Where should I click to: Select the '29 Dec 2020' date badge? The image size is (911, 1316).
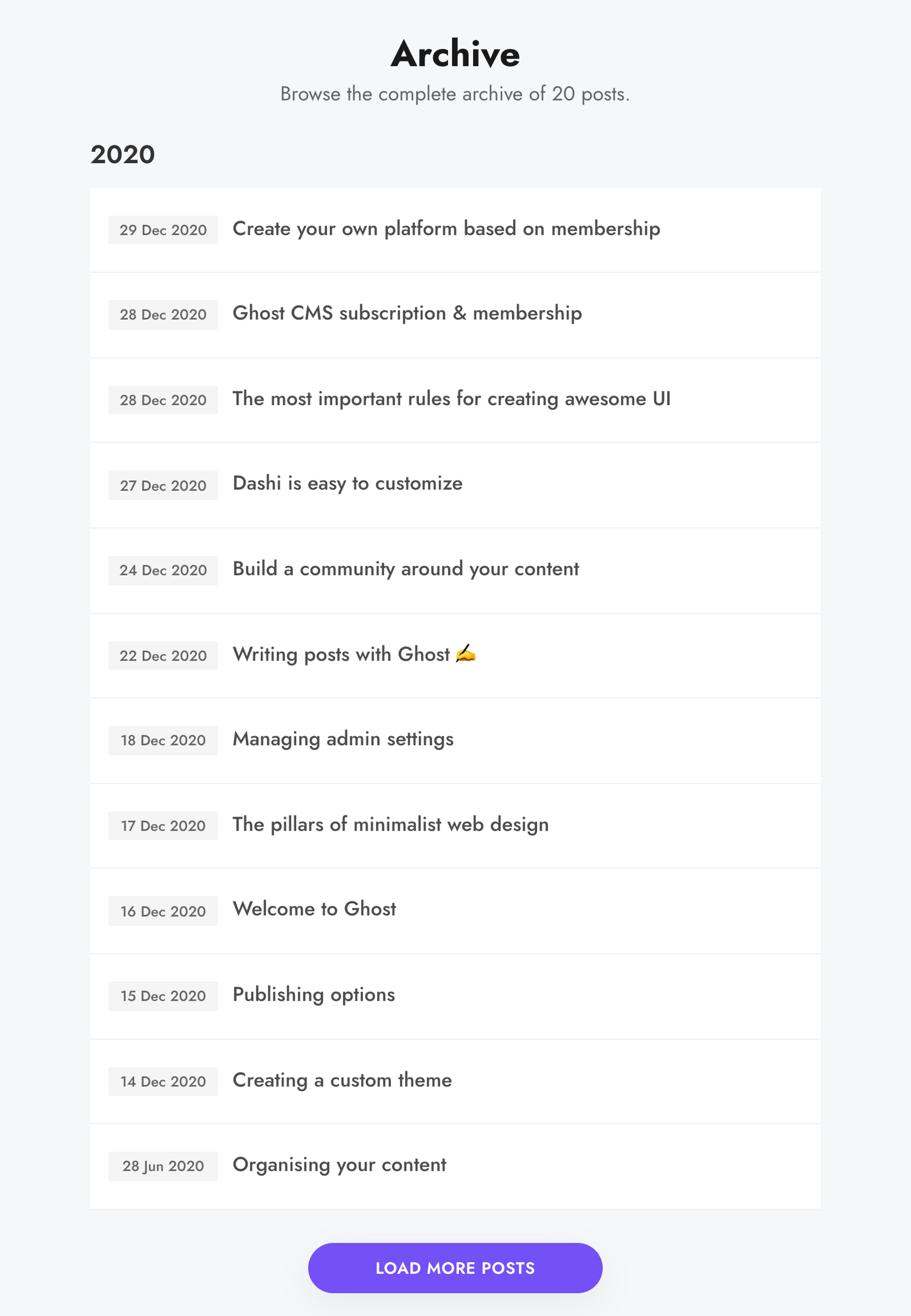163,230
